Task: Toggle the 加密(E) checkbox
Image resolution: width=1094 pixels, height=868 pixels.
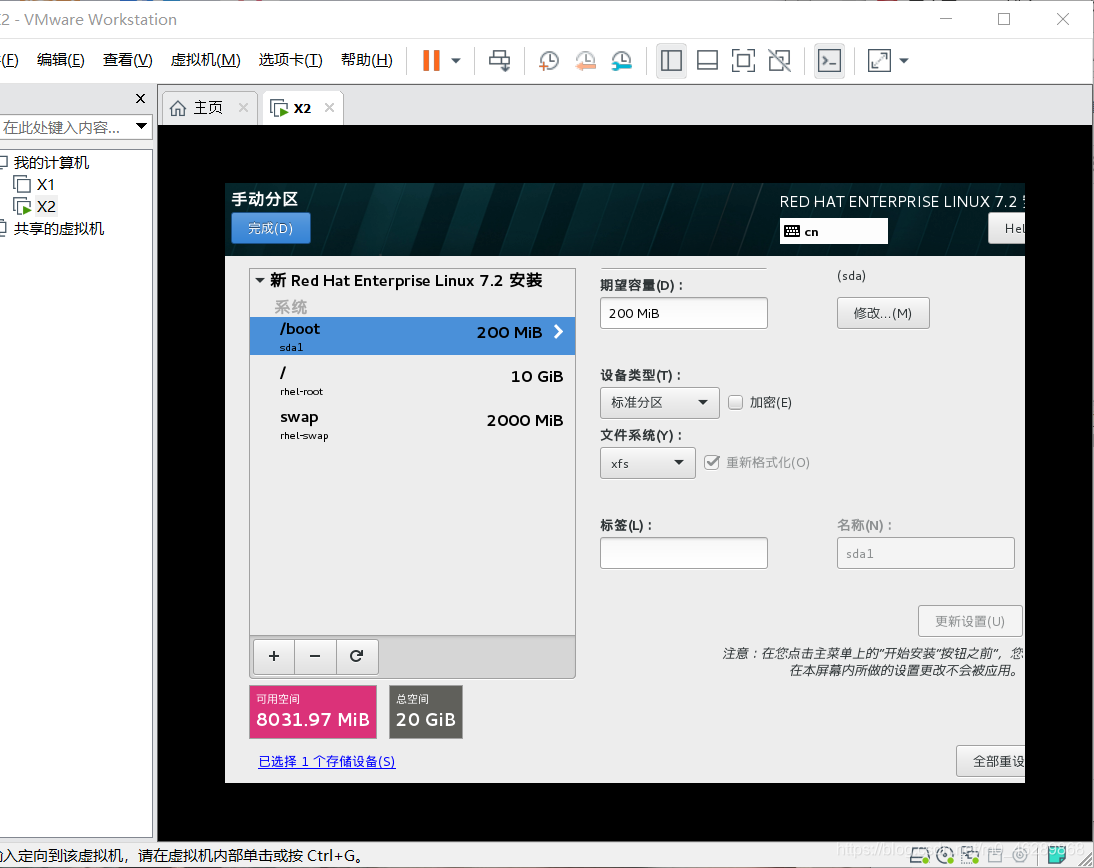Action: point(735,403)
